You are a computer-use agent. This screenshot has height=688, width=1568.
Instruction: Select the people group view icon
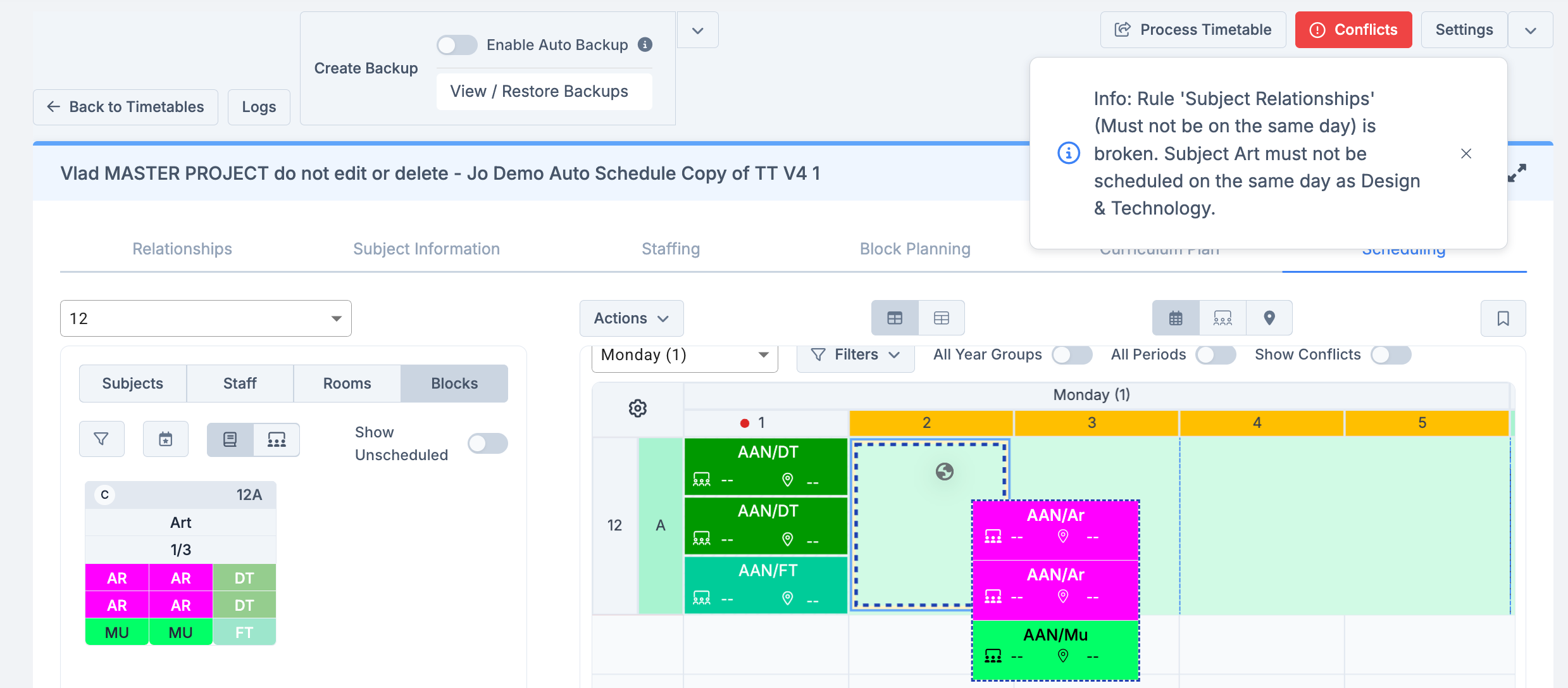tap(1222, 318)
